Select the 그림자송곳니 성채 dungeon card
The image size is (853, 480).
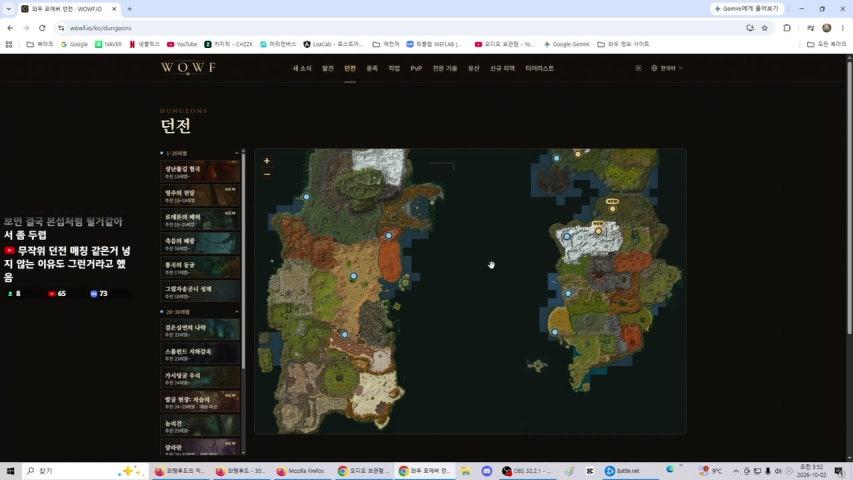point(200,291)
